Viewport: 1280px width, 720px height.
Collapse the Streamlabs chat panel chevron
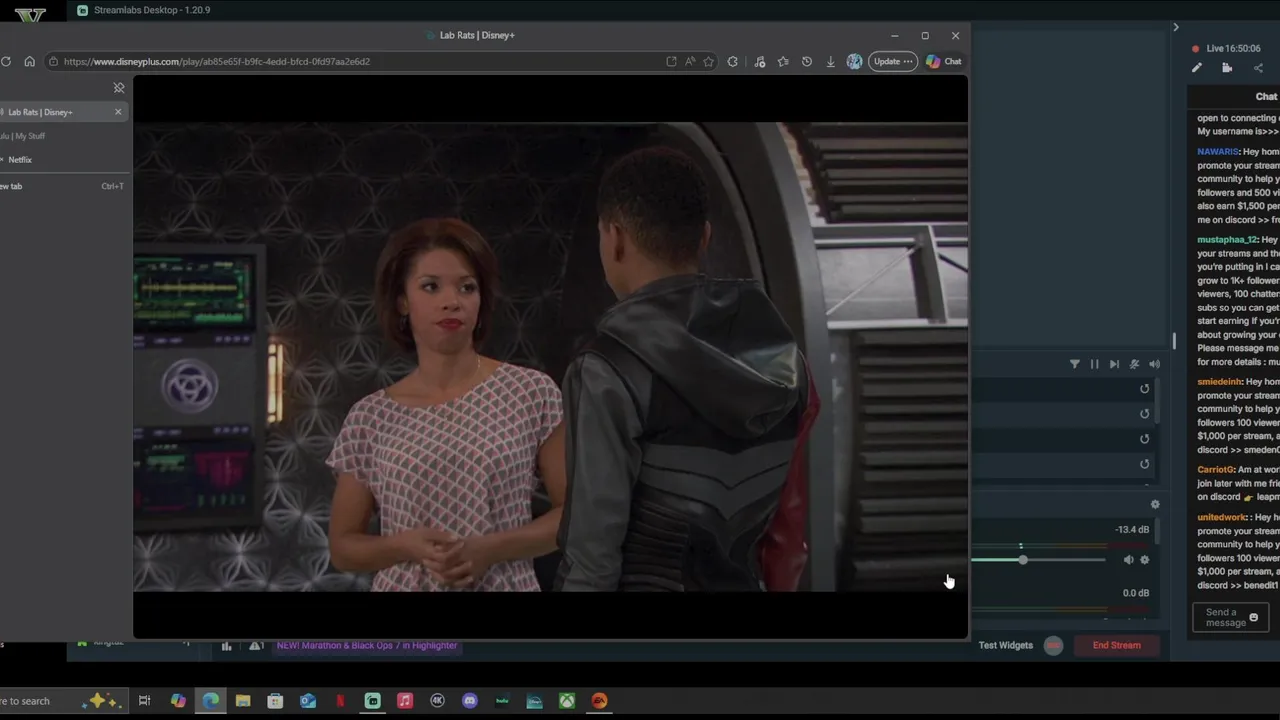tap(1176, 27)
